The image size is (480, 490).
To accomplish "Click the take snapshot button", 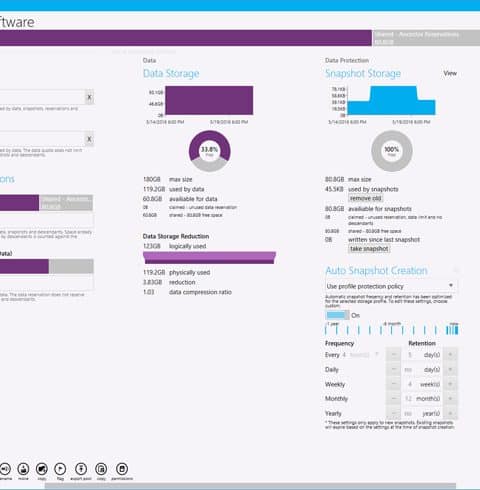I will pos(369,249).
